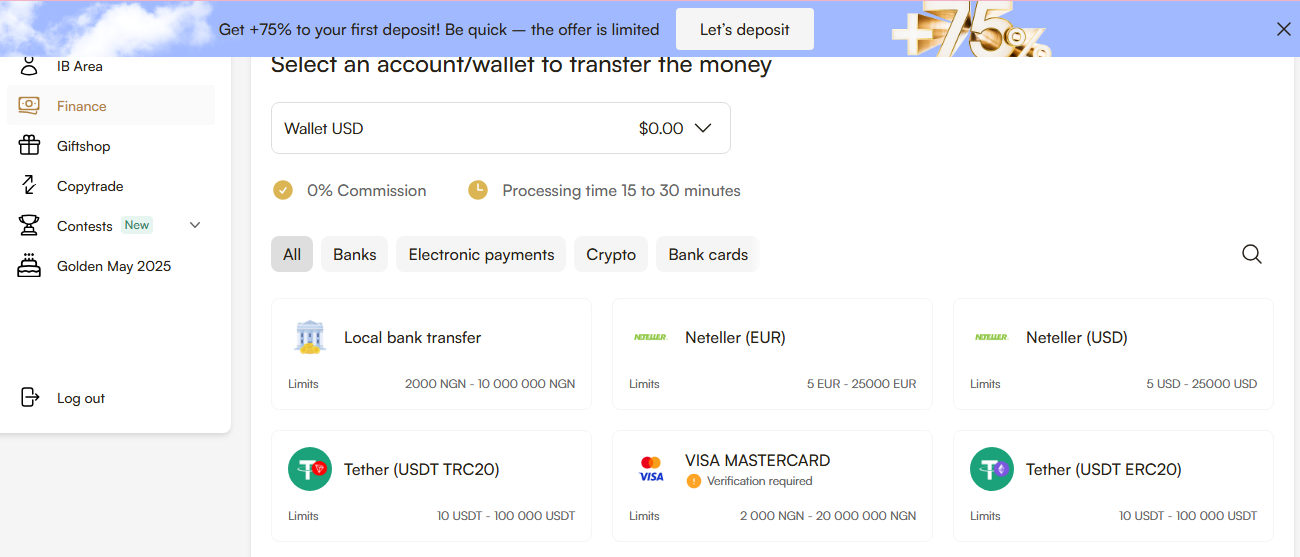The width and height of the screenshot is (1300, 557).
Task: Select the Banks filter tab
Action: point(354,255)
